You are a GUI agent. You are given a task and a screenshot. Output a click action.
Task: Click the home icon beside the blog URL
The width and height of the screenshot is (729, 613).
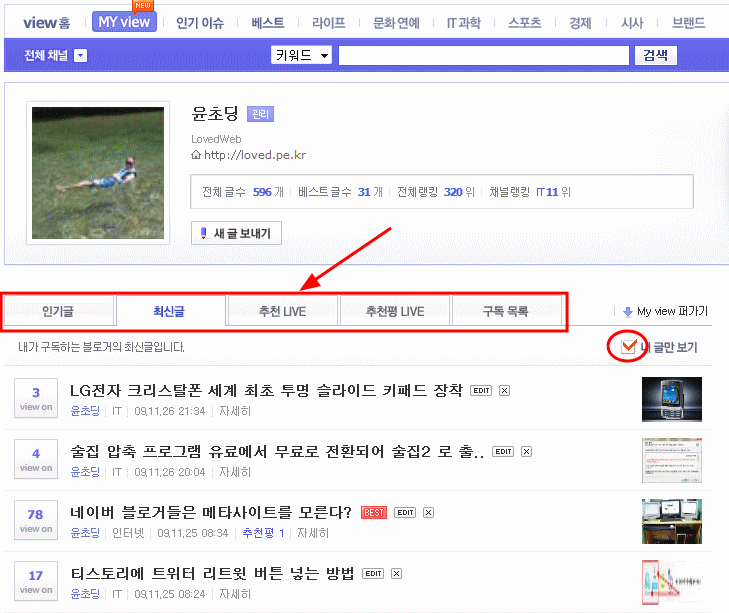click(x=196, y=155)
